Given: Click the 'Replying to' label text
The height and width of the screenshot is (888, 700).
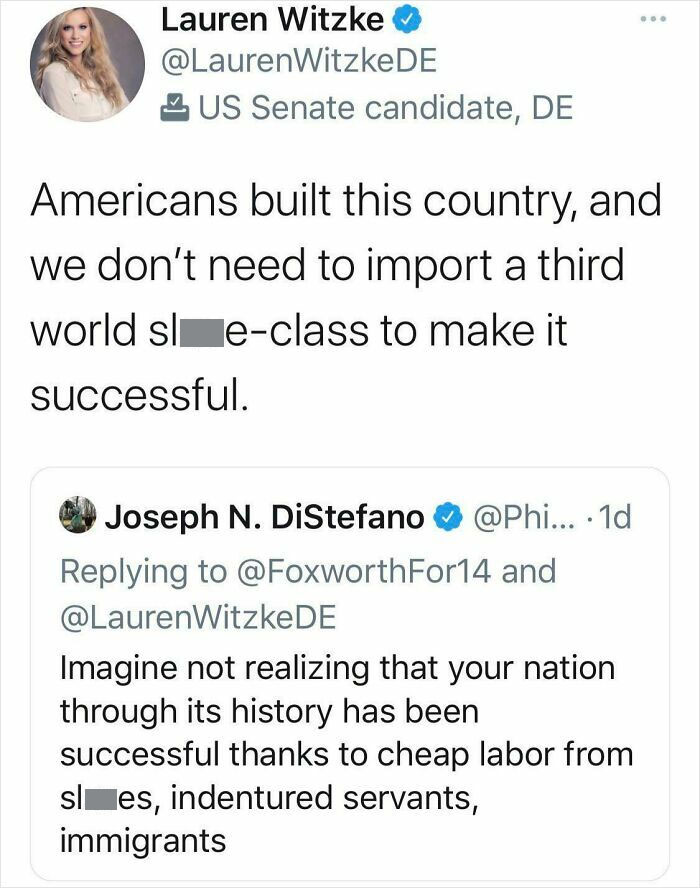Looking at the screenshot, I should point(120,570).
